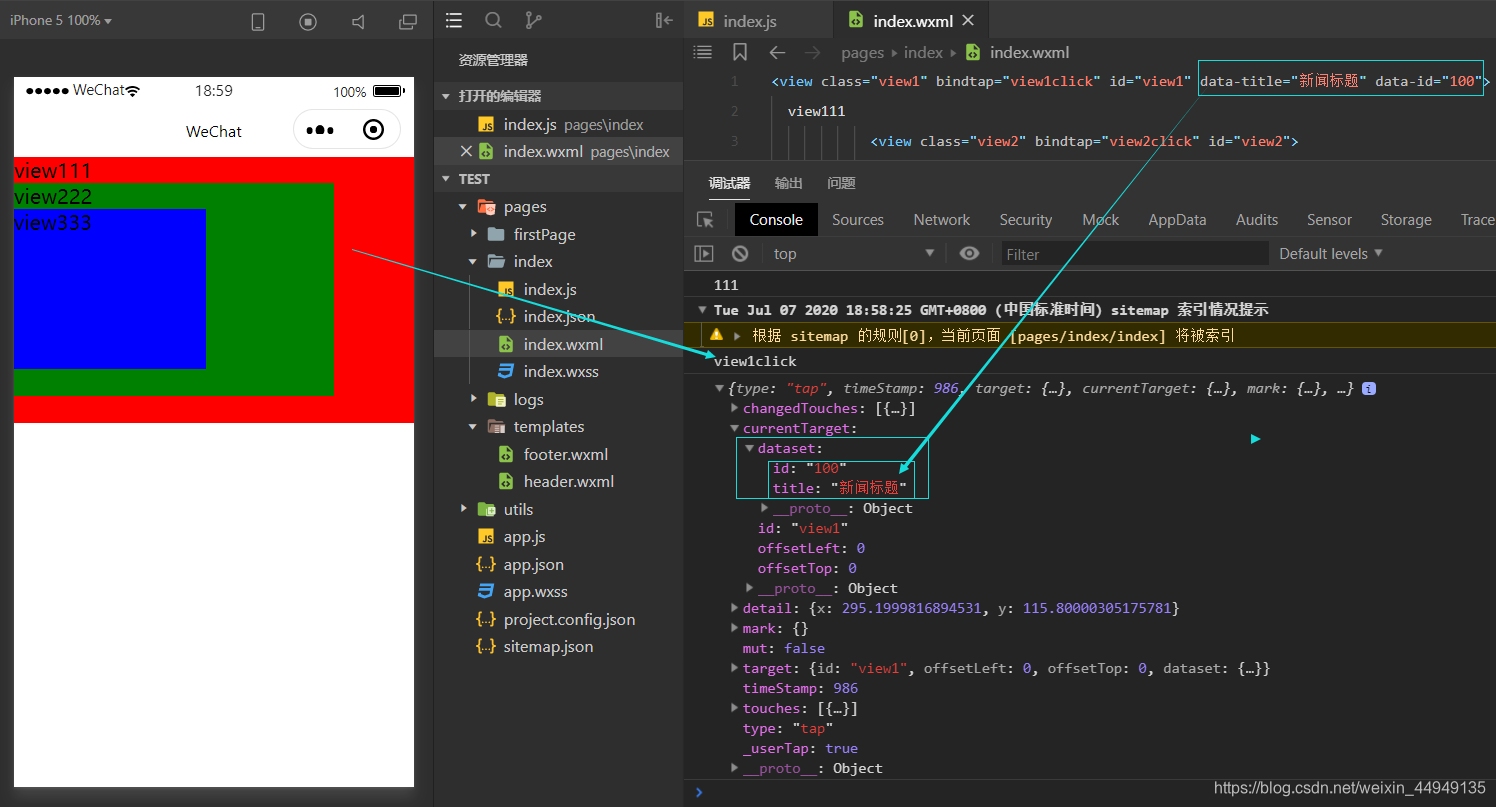The height and width of the screenshot is (807, 1496).
Task: Expand the utils folder
Action: (463, 509)
